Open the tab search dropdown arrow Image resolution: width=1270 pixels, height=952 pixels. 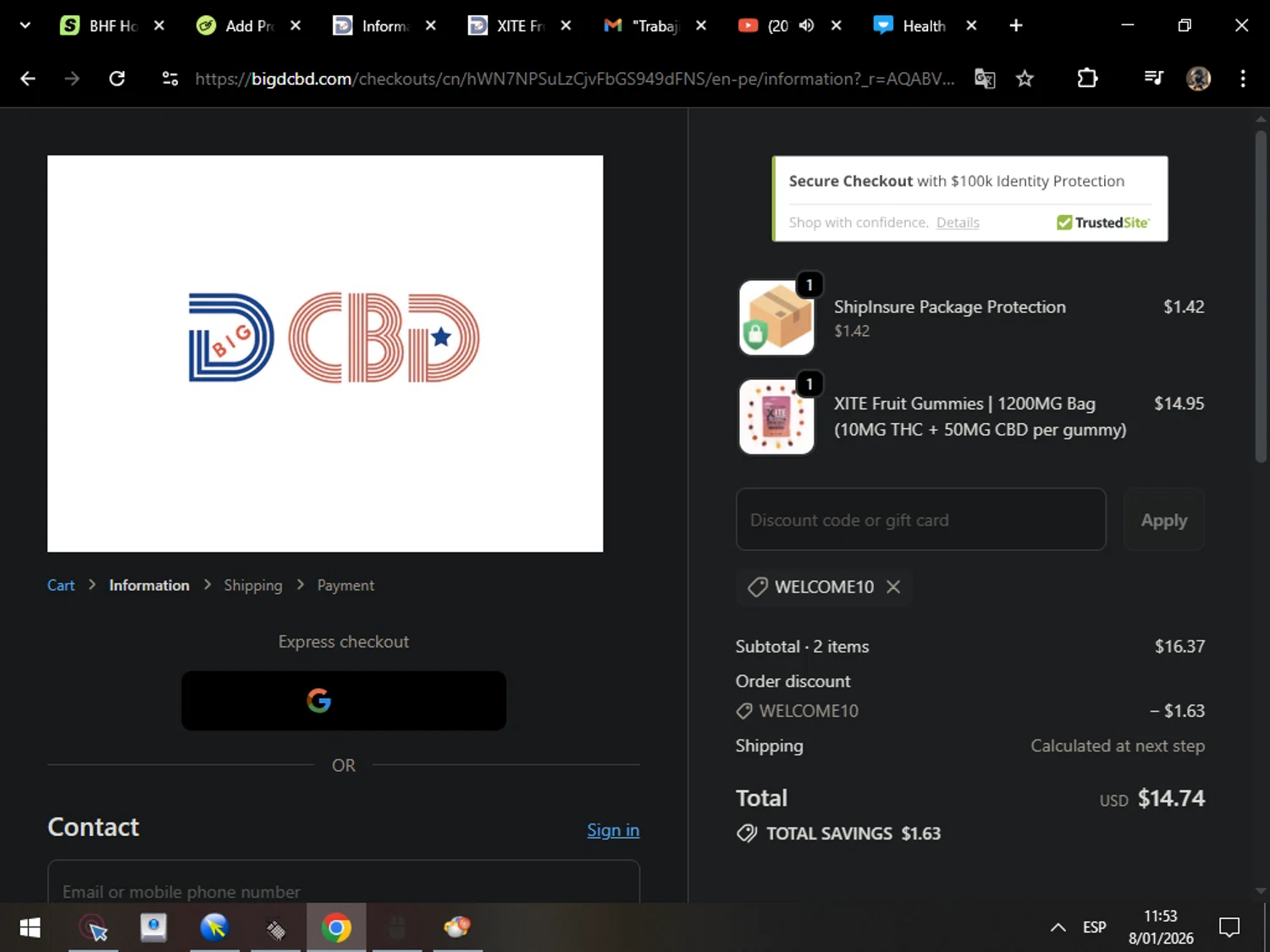coord(25,25)
